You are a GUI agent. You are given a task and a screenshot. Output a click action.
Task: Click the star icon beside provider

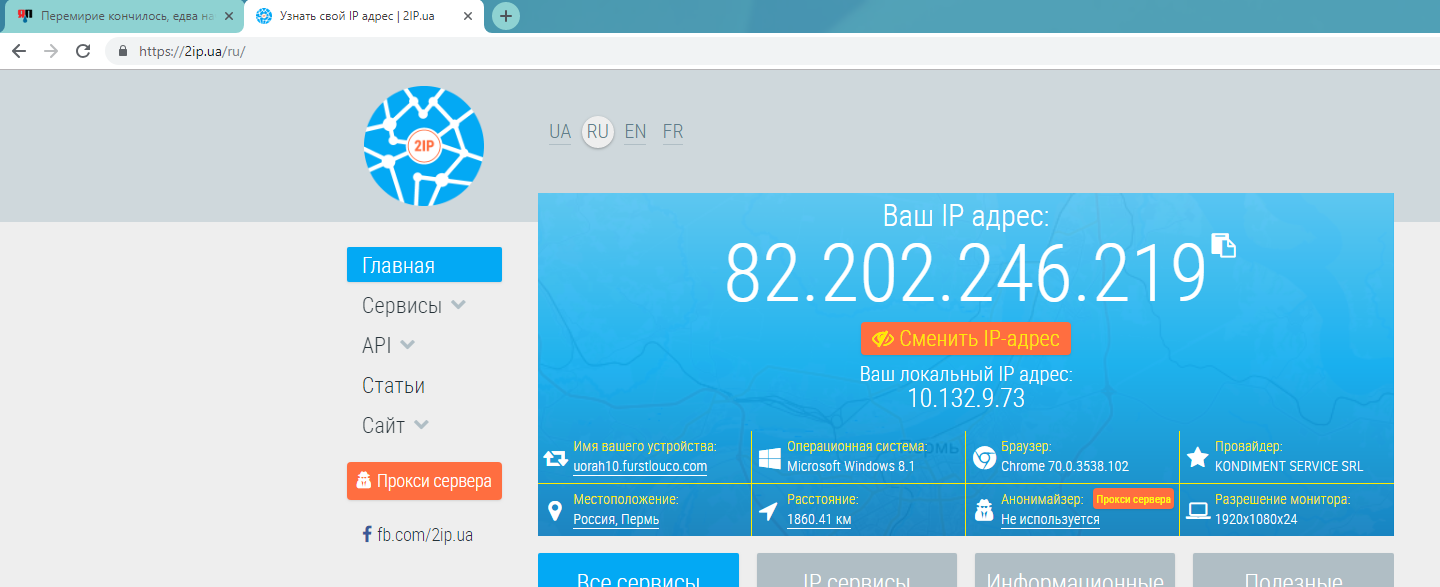tap(1197, 458)
